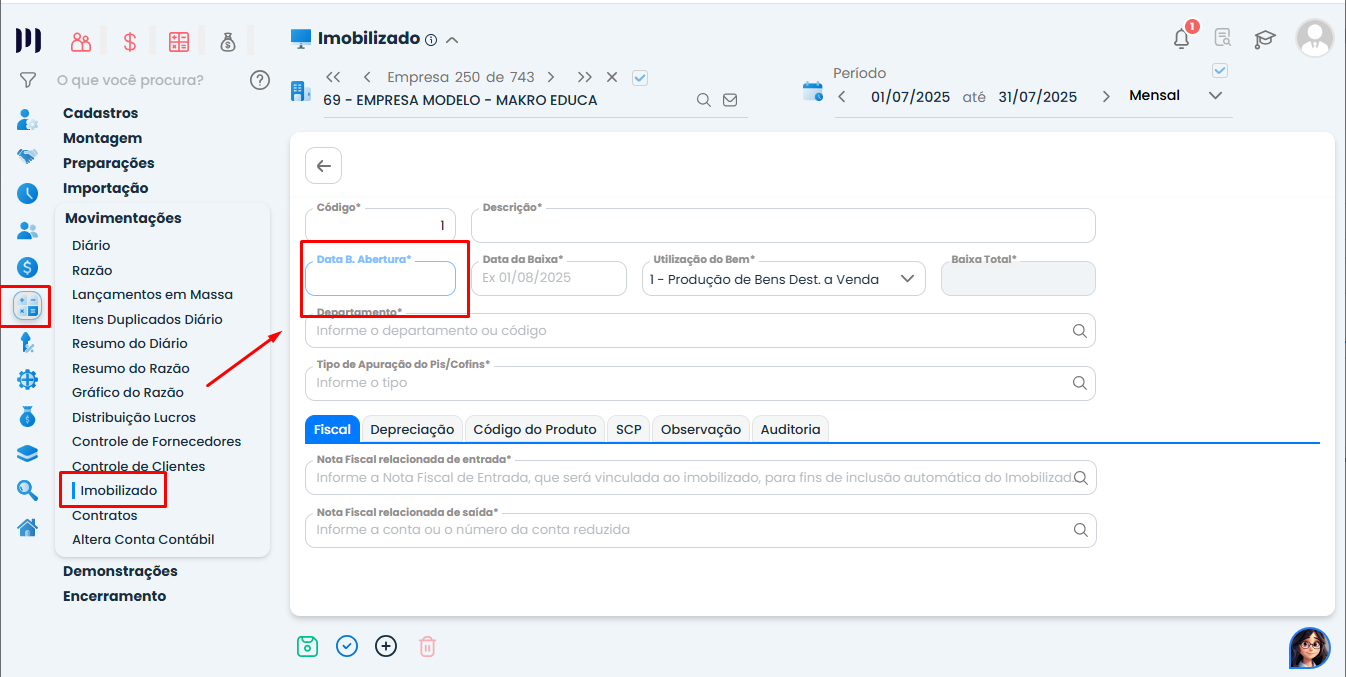Open the calculator icon in the left sidebar

27,306
